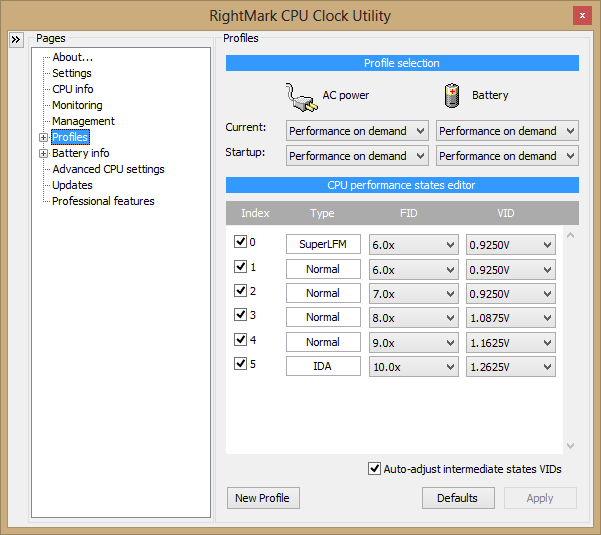Uncheck performance state index 4
Viewport: 601px width, 535px height.
[240, 339]
